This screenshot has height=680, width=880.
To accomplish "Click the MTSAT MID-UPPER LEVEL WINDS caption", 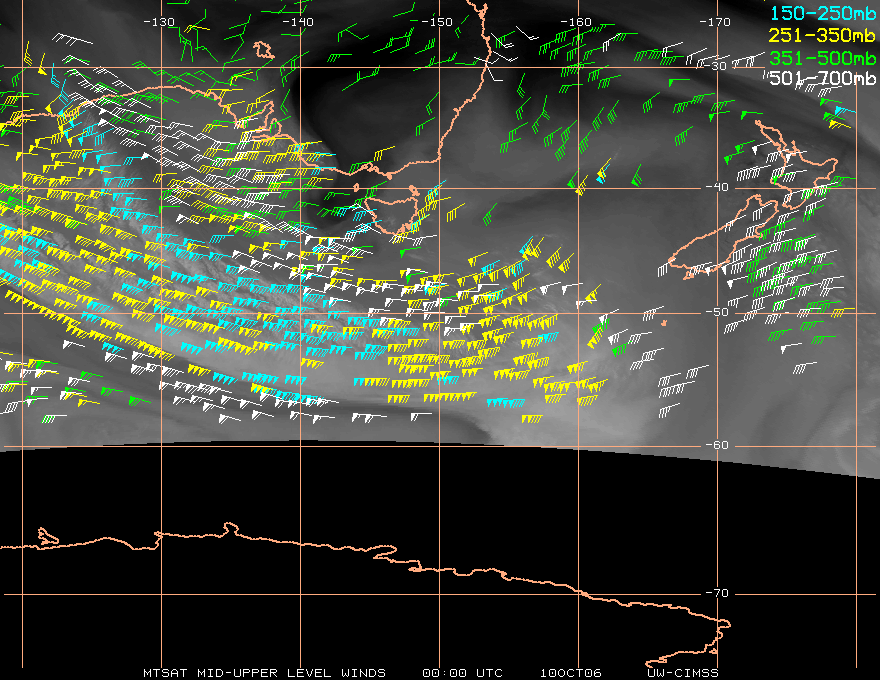I will (264, 673).
